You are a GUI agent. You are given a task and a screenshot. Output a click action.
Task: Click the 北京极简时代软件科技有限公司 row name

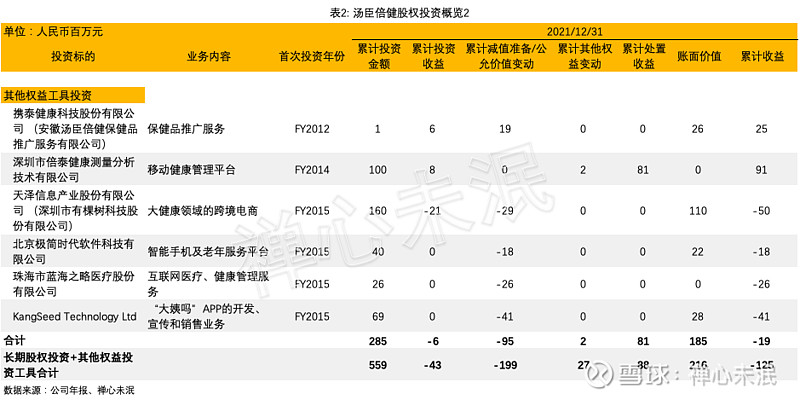(74, 251)
